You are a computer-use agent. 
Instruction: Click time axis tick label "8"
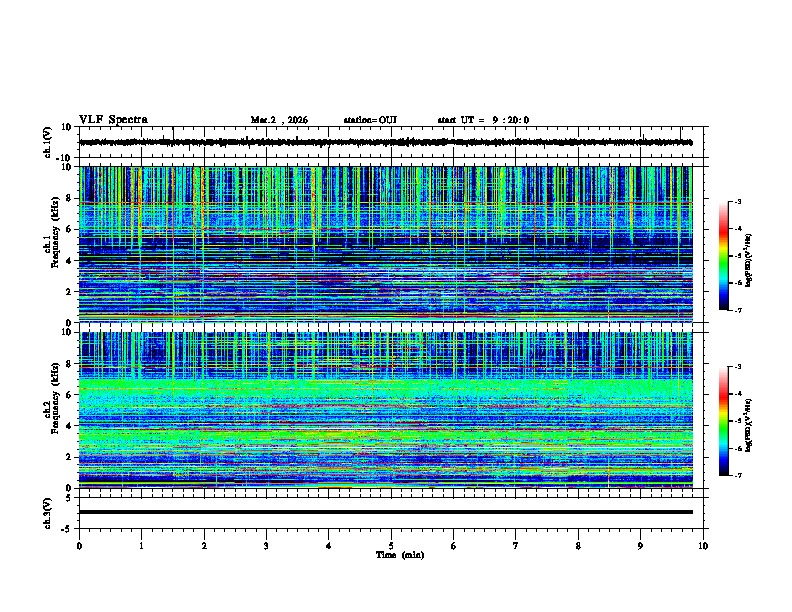click(578, 546)
